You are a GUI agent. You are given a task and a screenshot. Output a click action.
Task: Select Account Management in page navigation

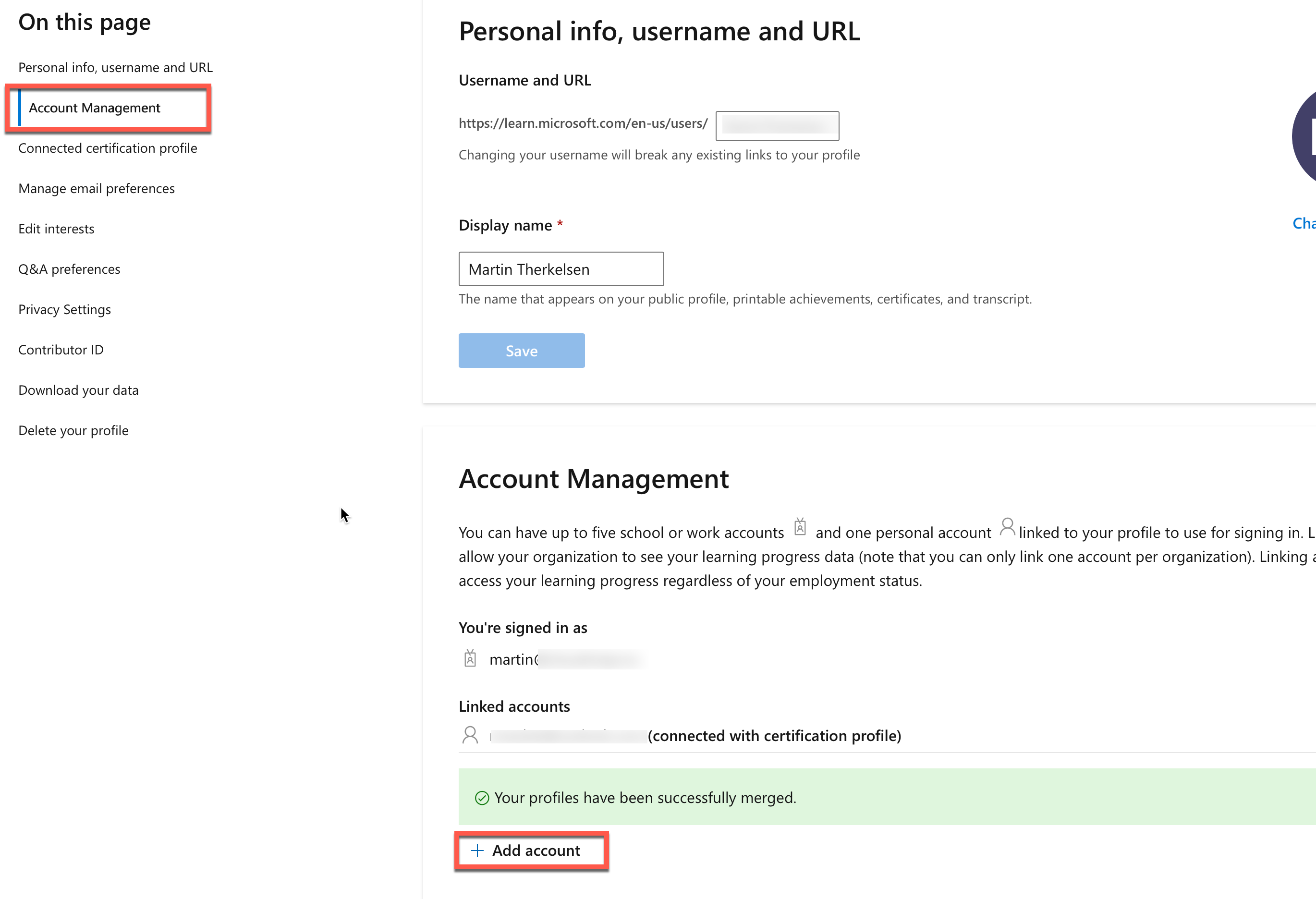[95, 108]
